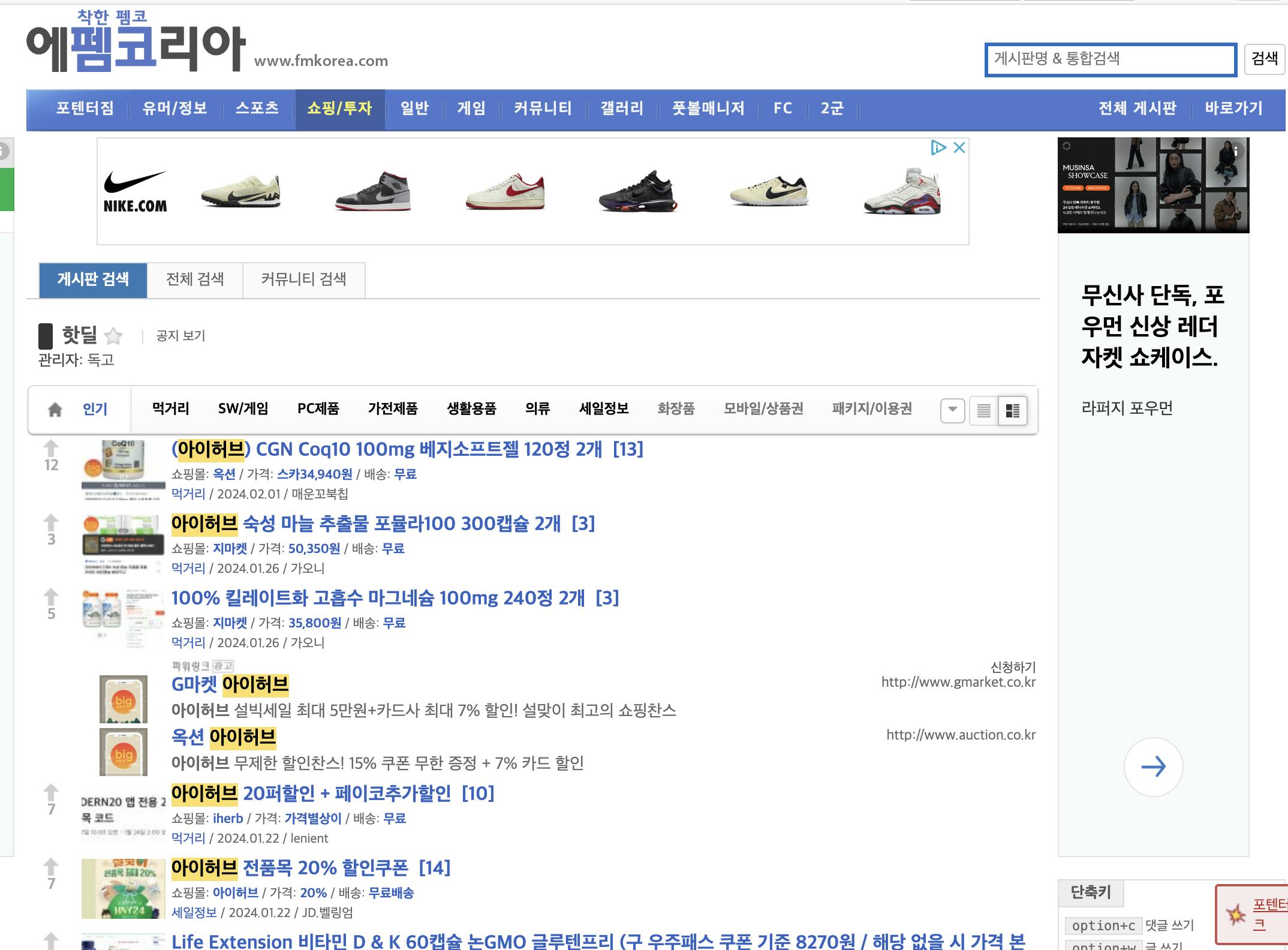Close the Nike ad with X icon
This screenshot has width=1288, height=950.
[959, 148]
